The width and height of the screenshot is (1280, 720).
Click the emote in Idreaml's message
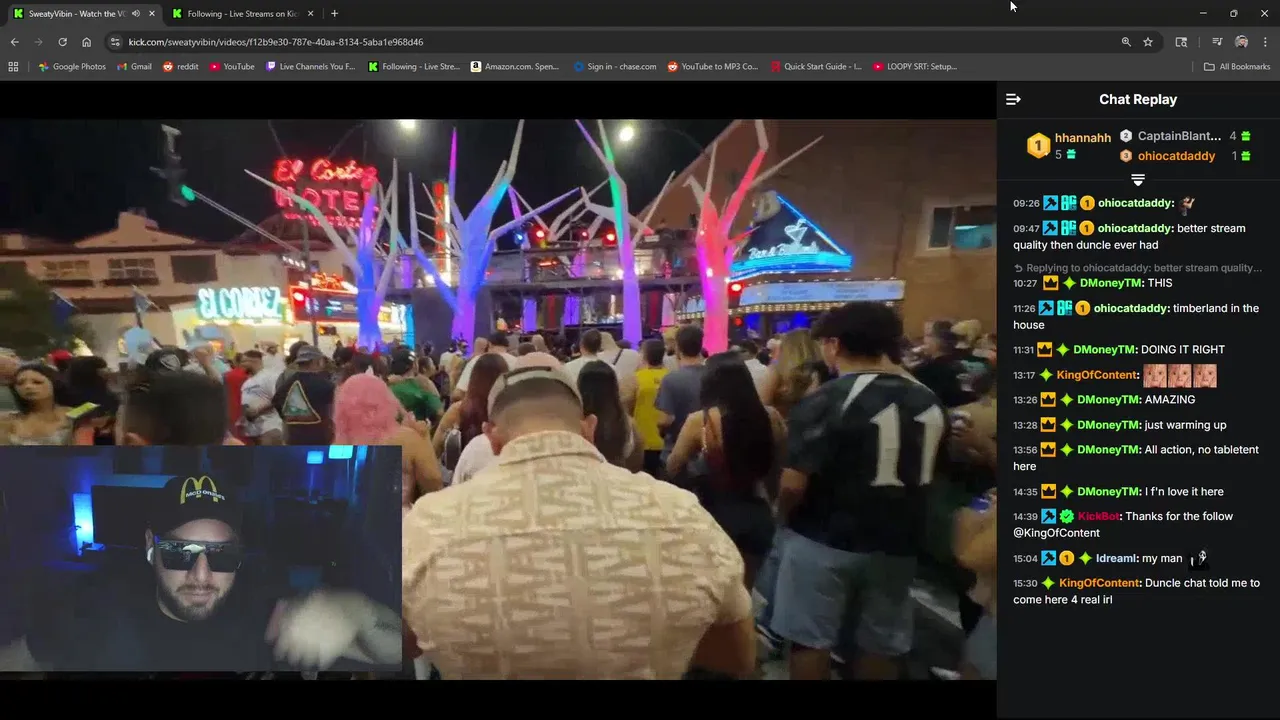(x=1198, y=558)
